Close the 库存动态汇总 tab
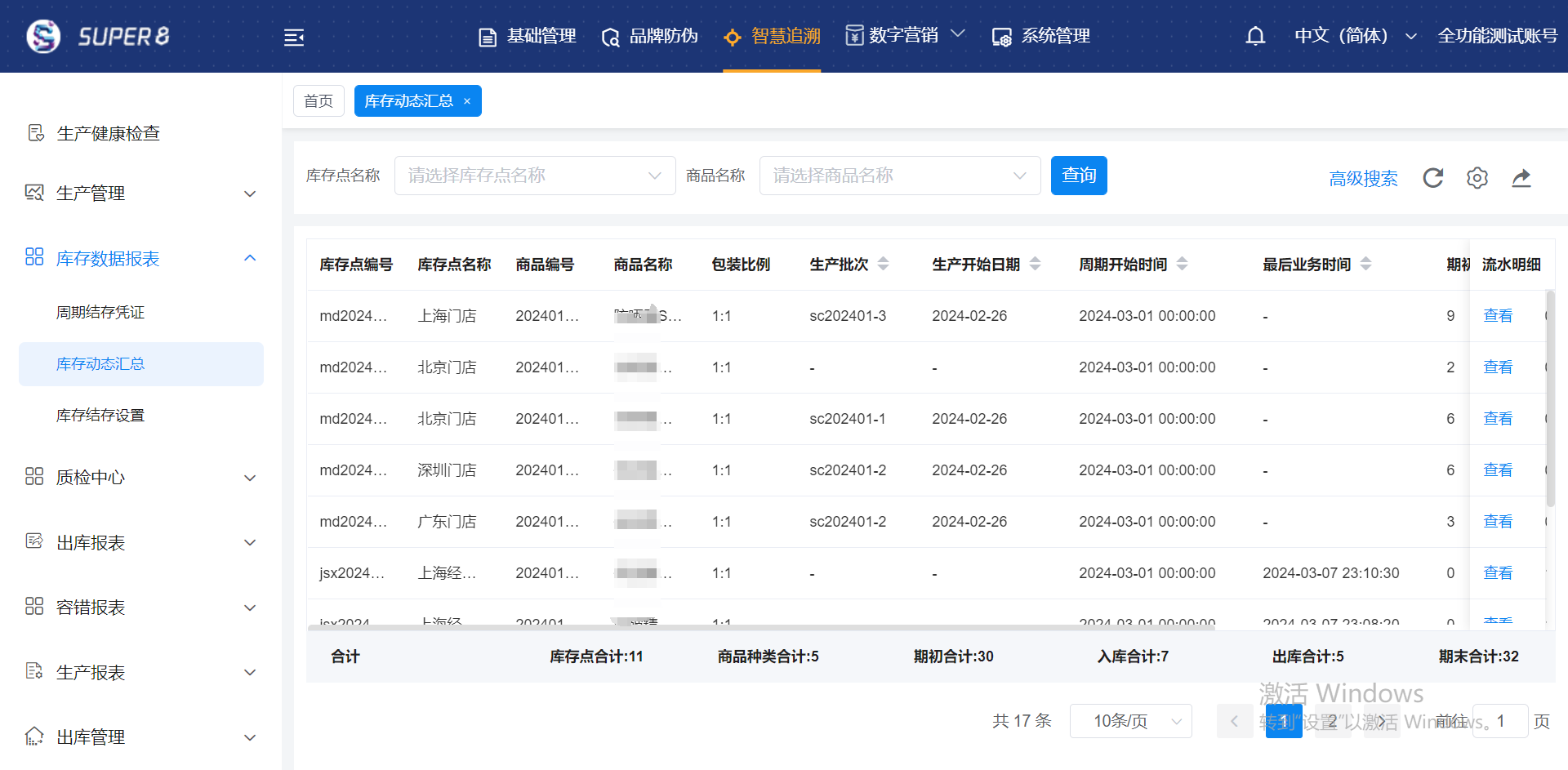 pyautogui.click(x=467, y=101)
